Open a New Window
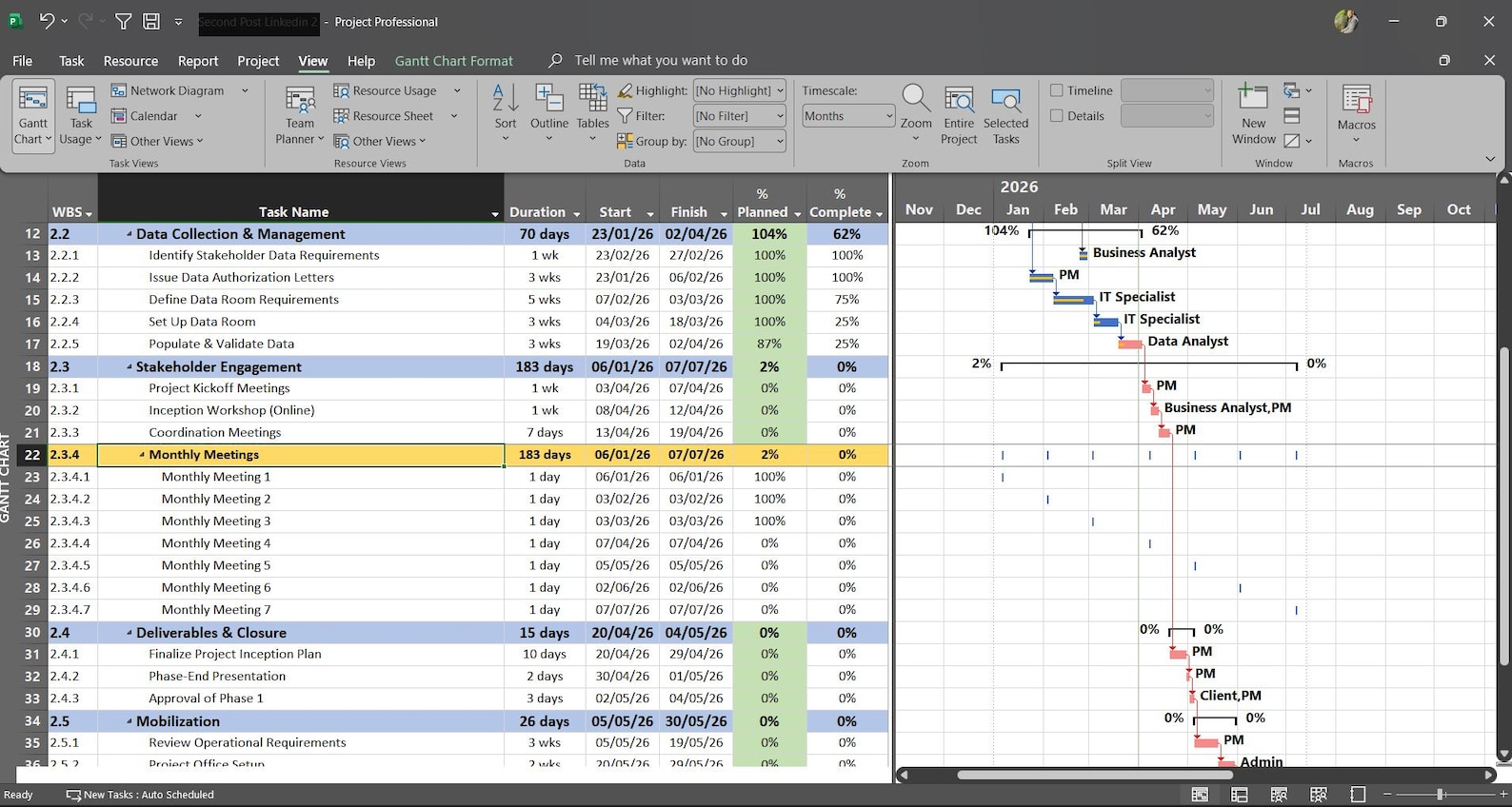 pos(1254,114)
